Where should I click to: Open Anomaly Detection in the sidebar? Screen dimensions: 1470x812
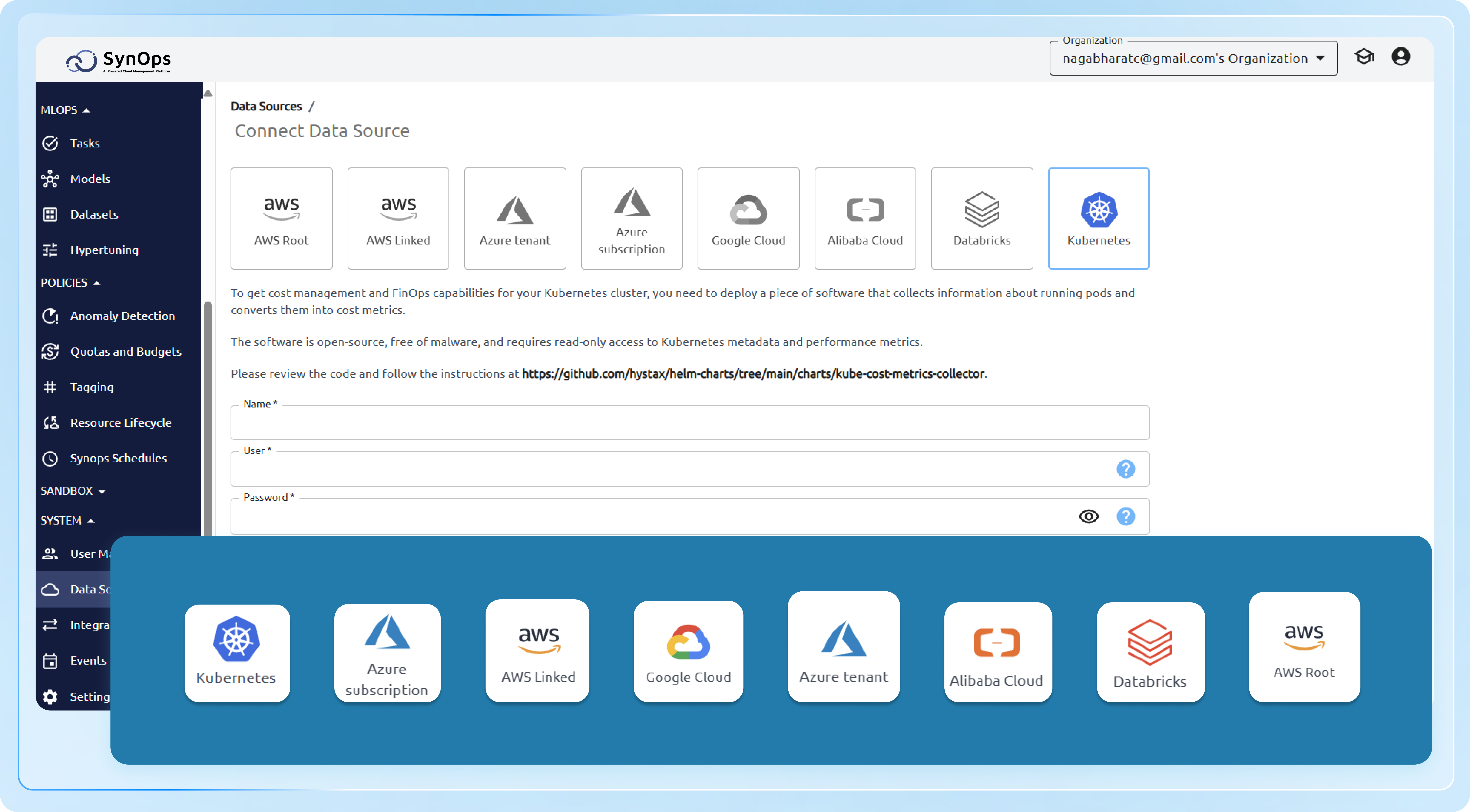point(122,316)
